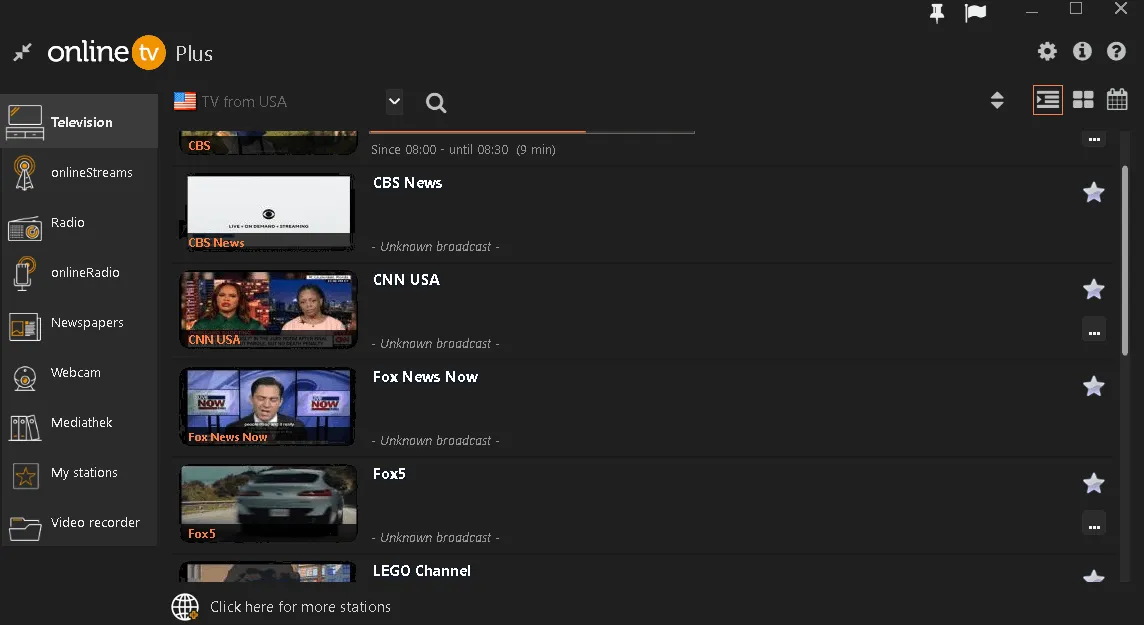Toggle favorite star for CNN USA
This screenshot has height=625, width=1144.
coord(1094,290)
